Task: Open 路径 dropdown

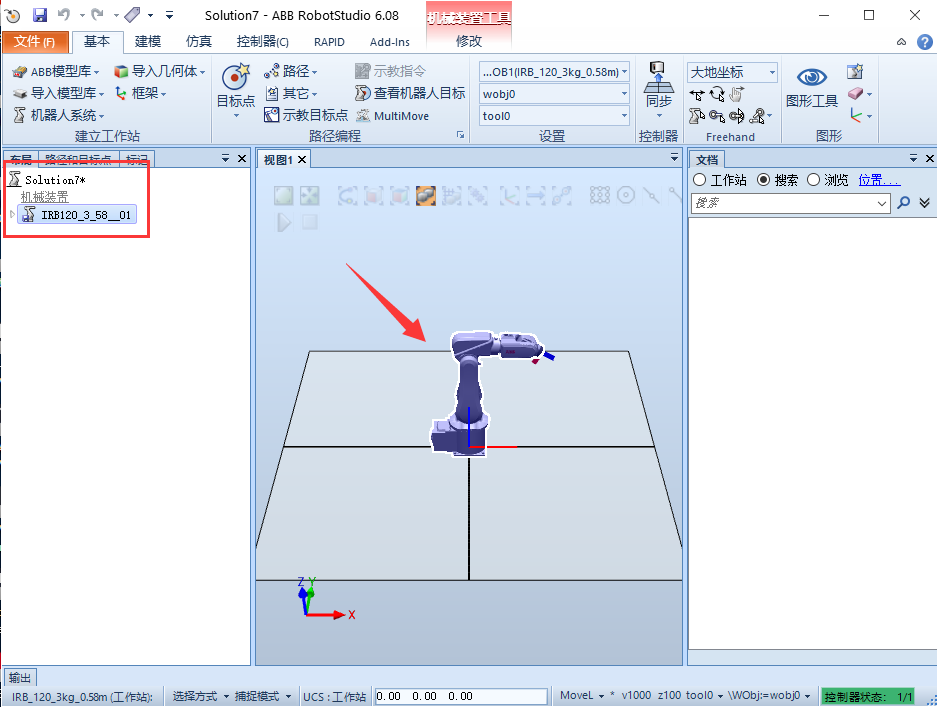Action: (291, 72)
